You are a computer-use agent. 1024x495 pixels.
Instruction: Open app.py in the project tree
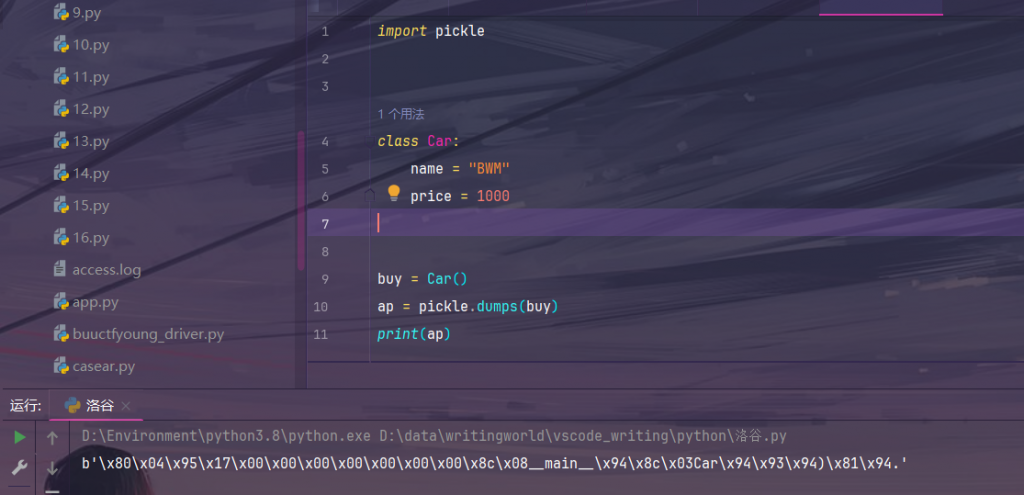coord(86,302)
